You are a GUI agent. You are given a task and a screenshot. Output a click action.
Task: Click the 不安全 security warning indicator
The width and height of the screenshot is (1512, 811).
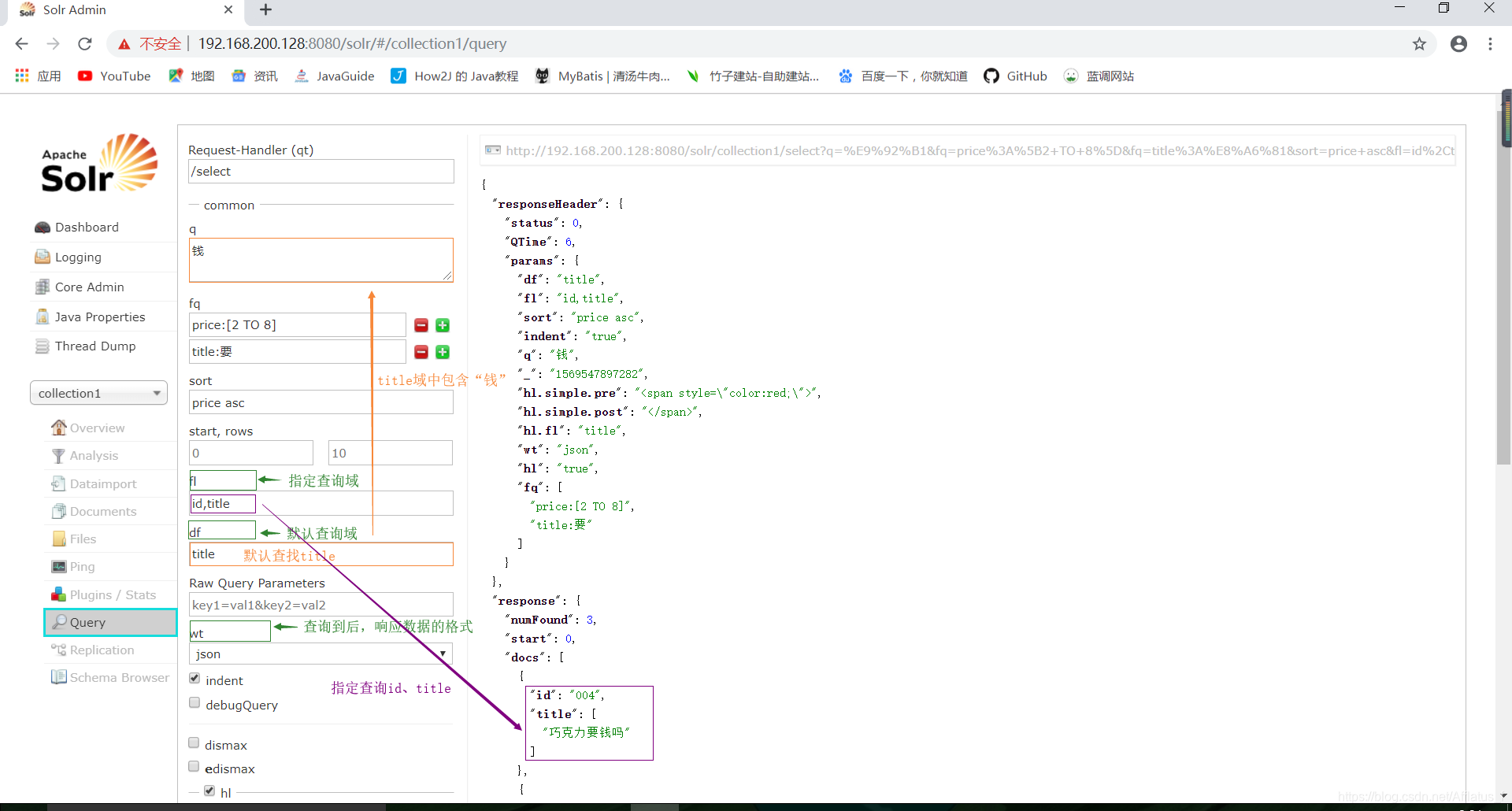[150, 44]
